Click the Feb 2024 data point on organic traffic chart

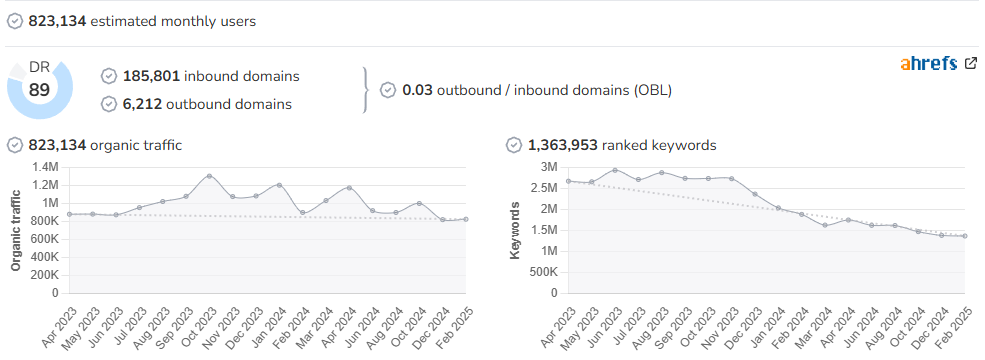point(303,212)
